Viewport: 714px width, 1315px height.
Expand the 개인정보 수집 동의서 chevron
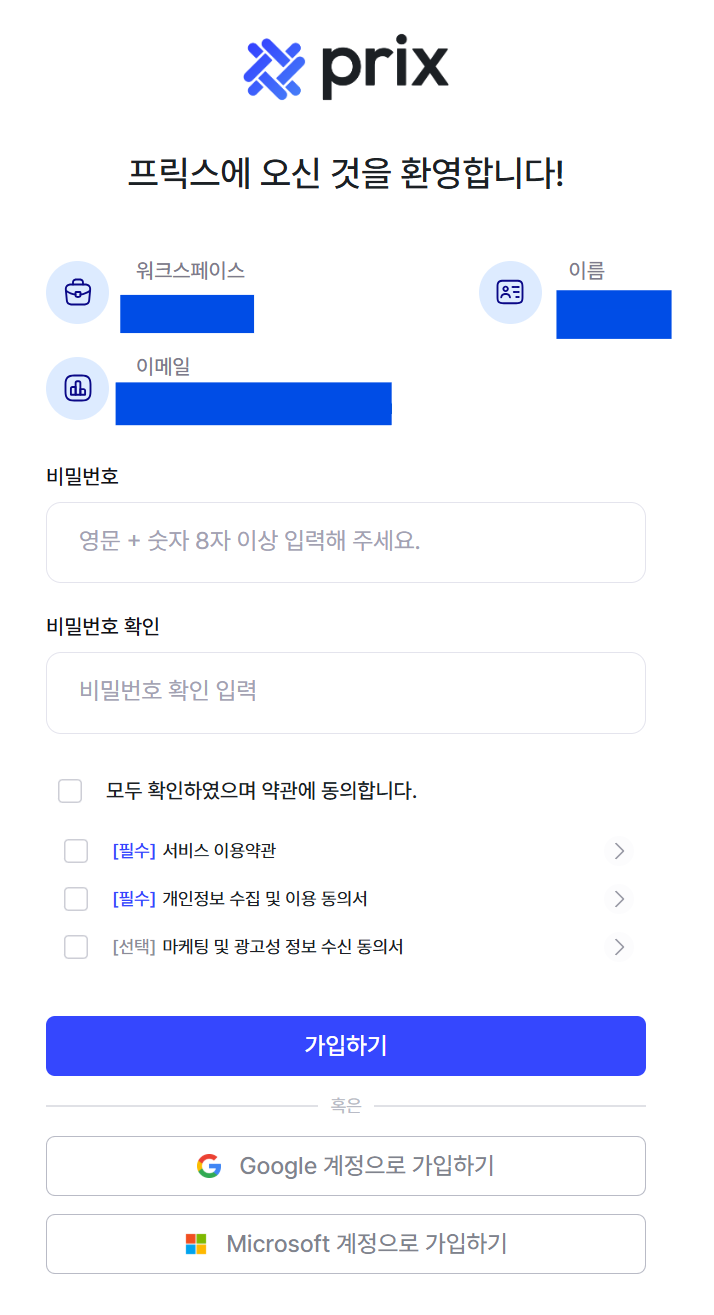(619, 899)
